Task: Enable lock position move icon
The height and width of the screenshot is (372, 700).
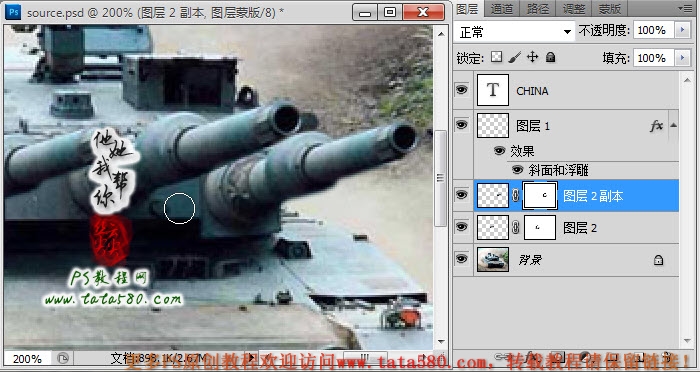Action: [532, 57]
